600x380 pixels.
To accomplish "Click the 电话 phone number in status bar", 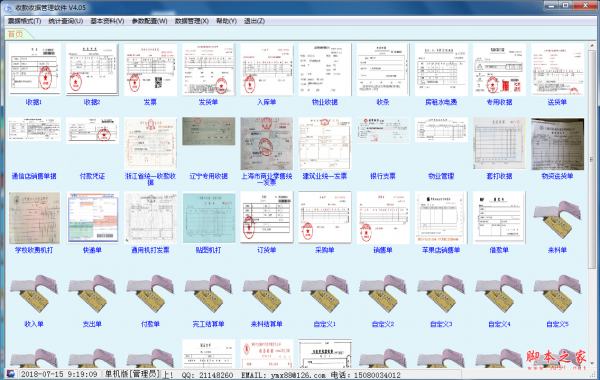I will pyautogui.click(x=365, y=375).
